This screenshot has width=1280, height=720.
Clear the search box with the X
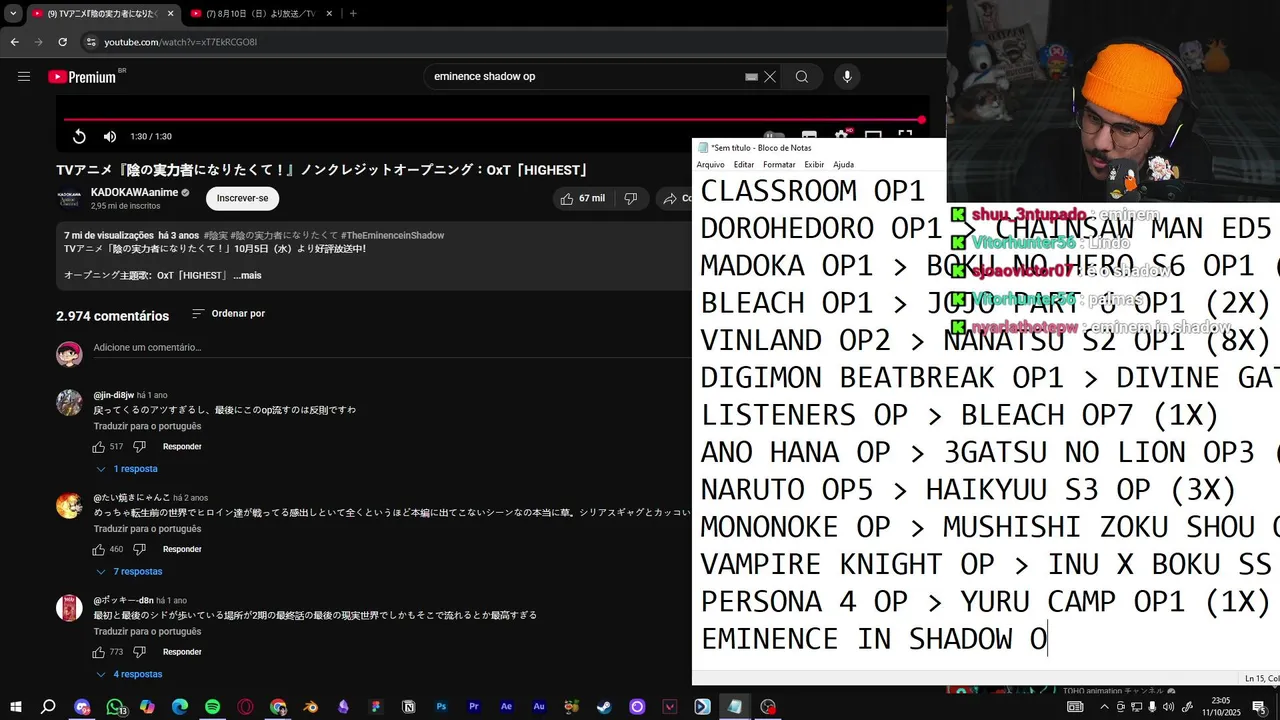click(x=770, y=77)
